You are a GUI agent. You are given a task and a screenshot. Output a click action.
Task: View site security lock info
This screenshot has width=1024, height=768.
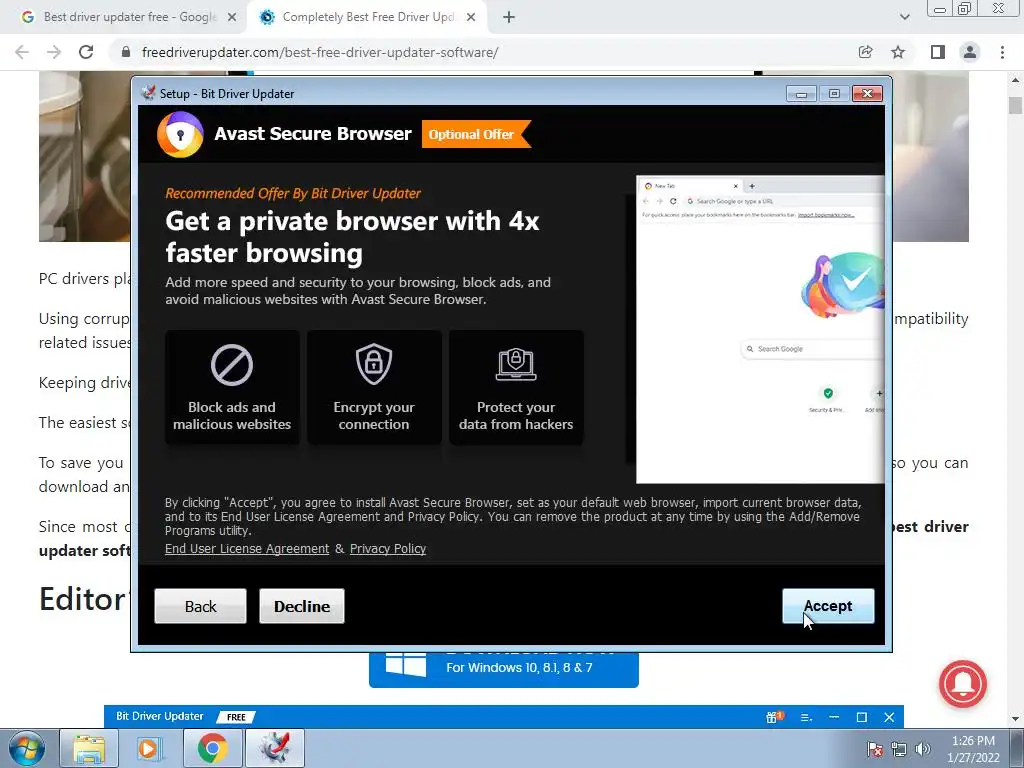click(126, 52)
